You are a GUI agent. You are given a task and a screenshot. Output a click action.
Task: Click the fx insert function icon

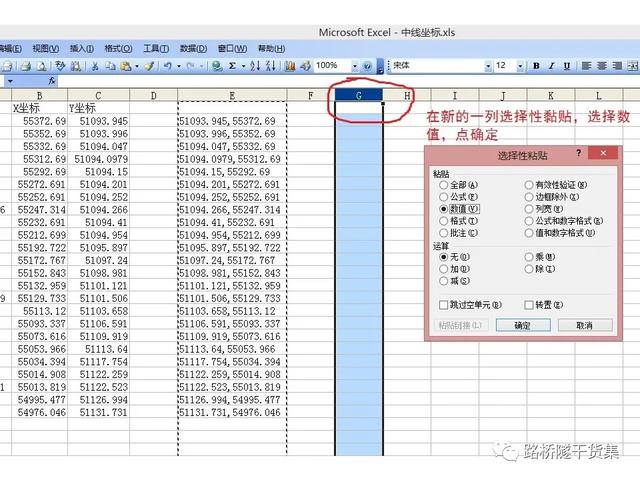tap(52, 81)
